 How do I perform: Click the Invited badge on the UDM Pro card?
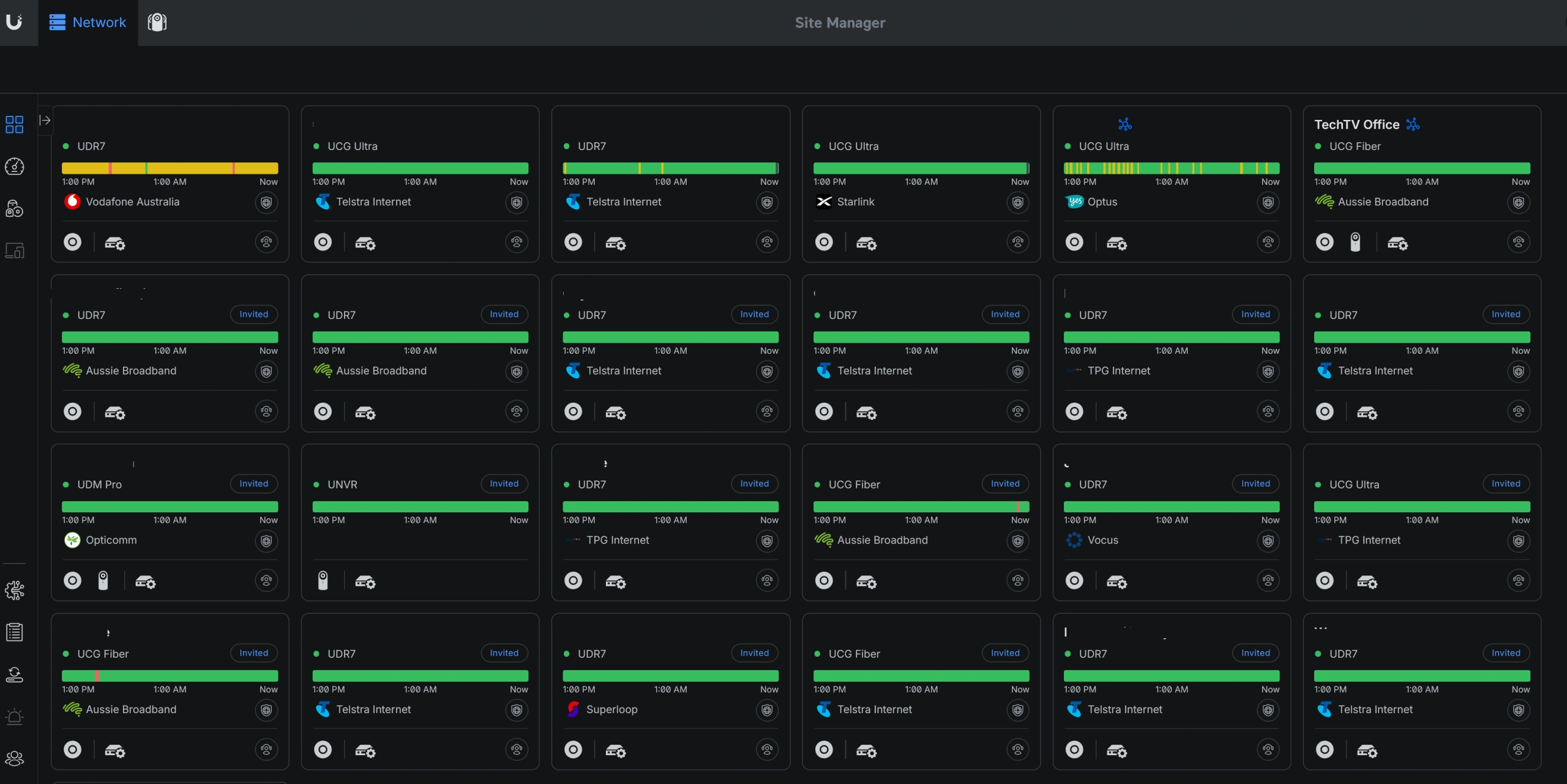pyautogui.click(x=253, y=483)
